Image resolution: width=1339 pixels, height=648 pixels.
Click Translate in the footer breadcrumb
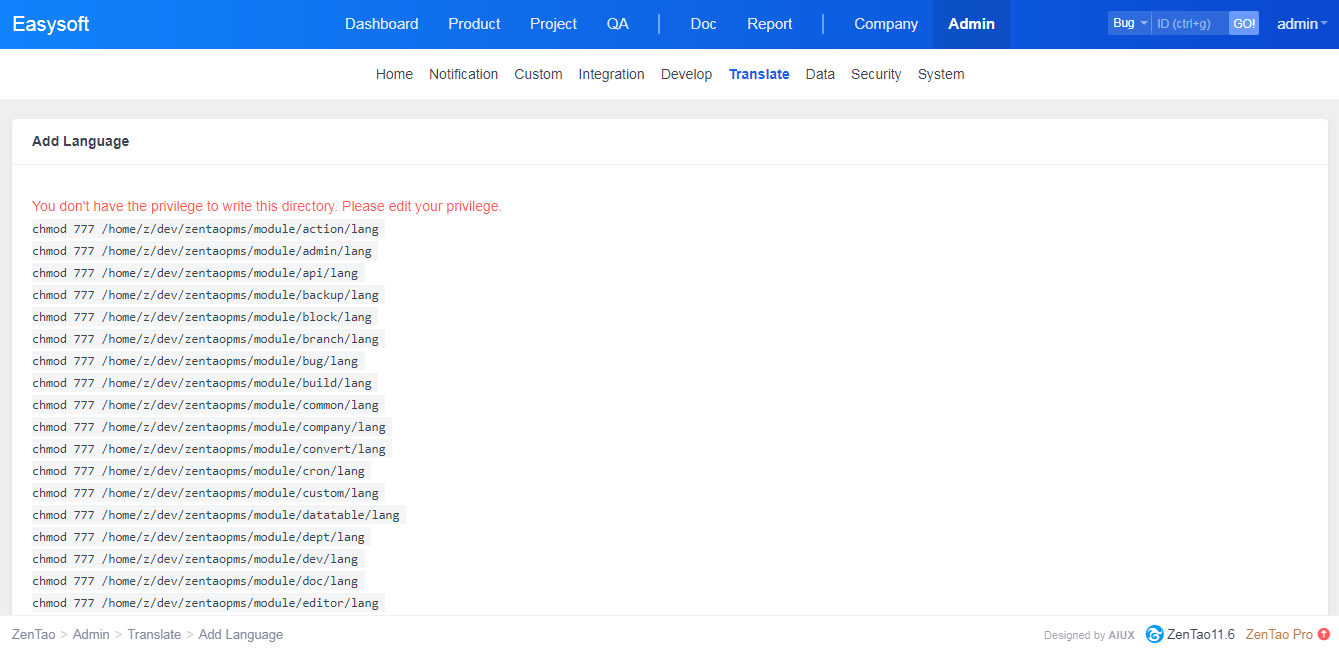tap(154, 634)
